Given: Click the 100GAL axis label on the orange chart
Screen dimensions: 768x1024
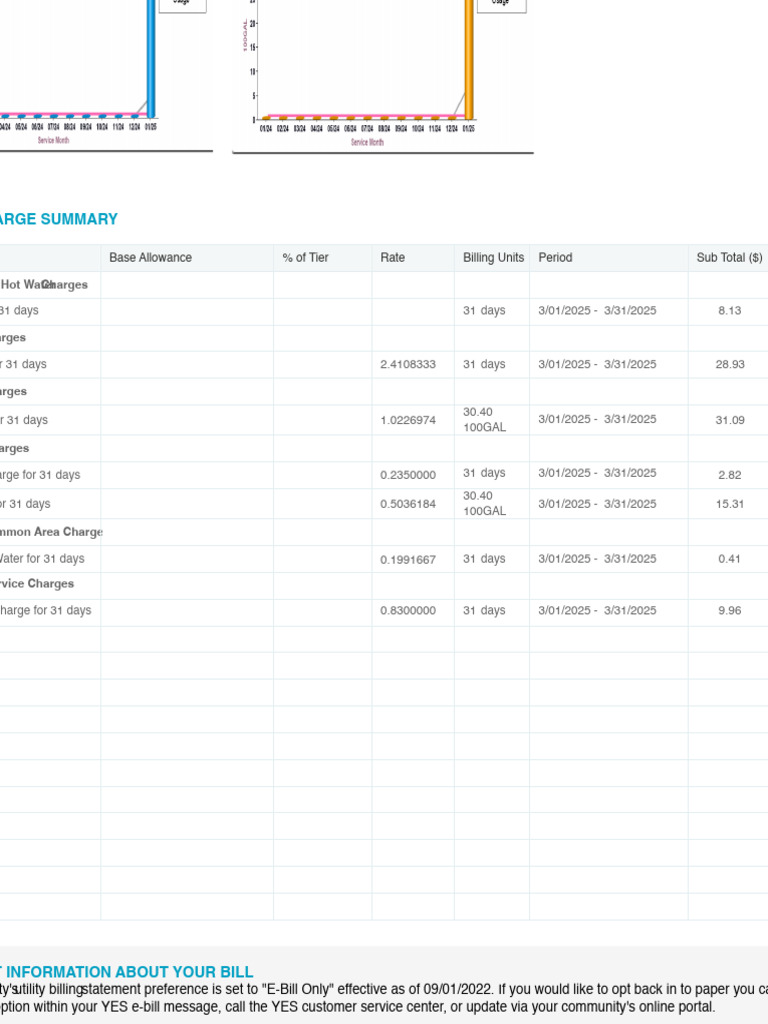Looking at the screenshot, I should point(246,35).
